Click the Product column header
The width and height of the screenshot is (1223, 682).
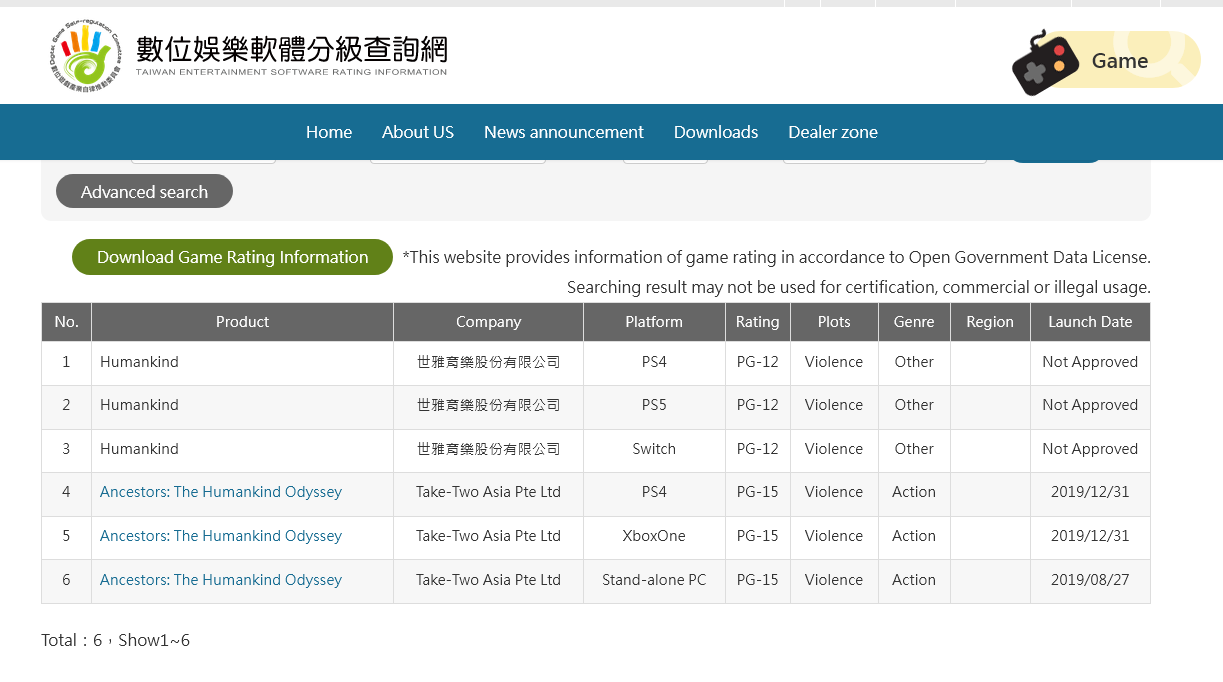tap(242, 322)
